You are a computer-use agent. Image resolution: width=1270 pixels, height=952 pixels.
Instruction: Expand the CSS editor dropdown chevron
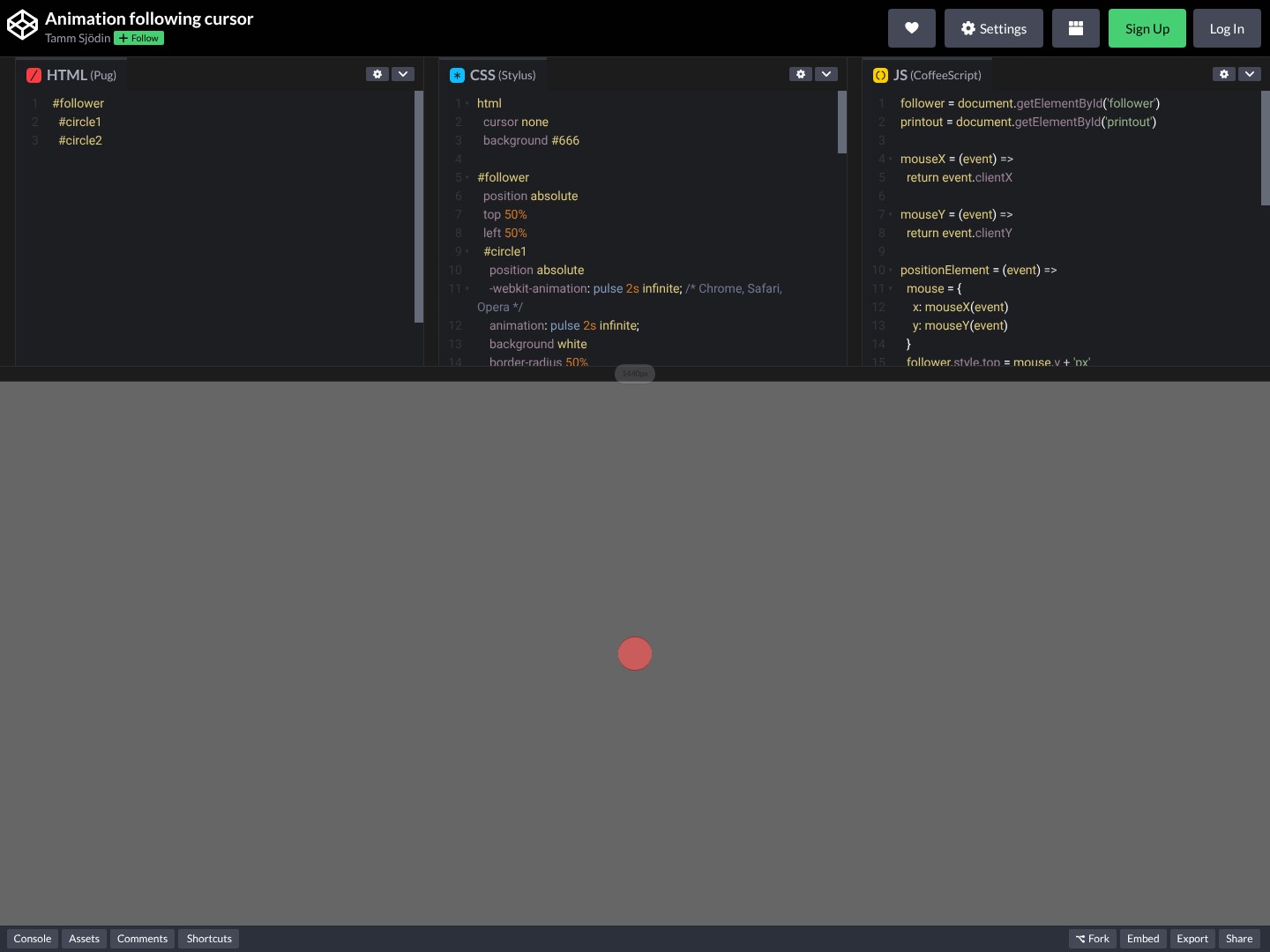(826, 75)
